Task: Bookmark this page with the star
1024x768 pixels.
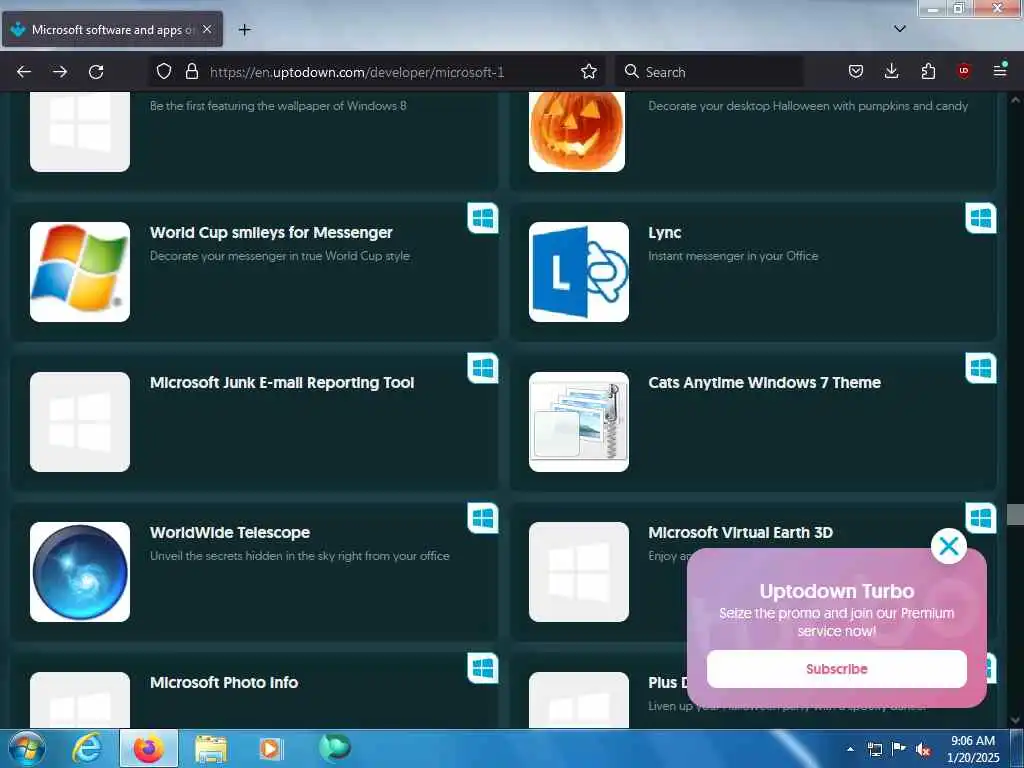Action: 588,71
